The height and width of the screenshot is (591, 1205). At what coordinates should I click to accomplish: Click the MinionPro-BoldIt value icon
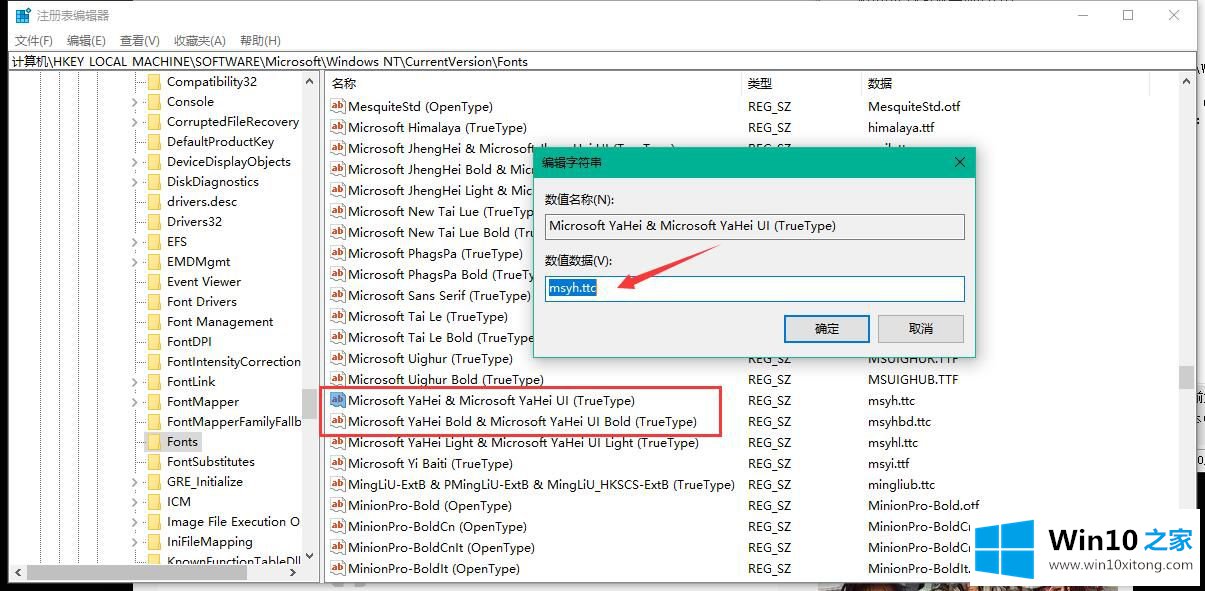coord(337,569)
